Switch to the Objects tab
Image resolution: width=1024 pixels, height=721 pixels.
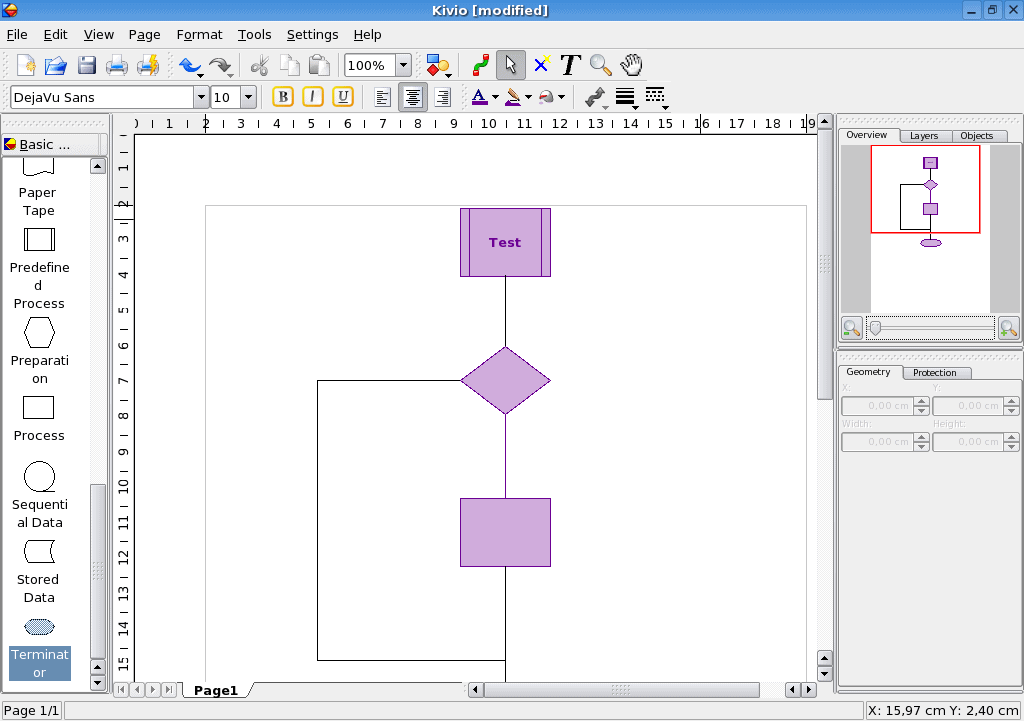click(976, 136)
